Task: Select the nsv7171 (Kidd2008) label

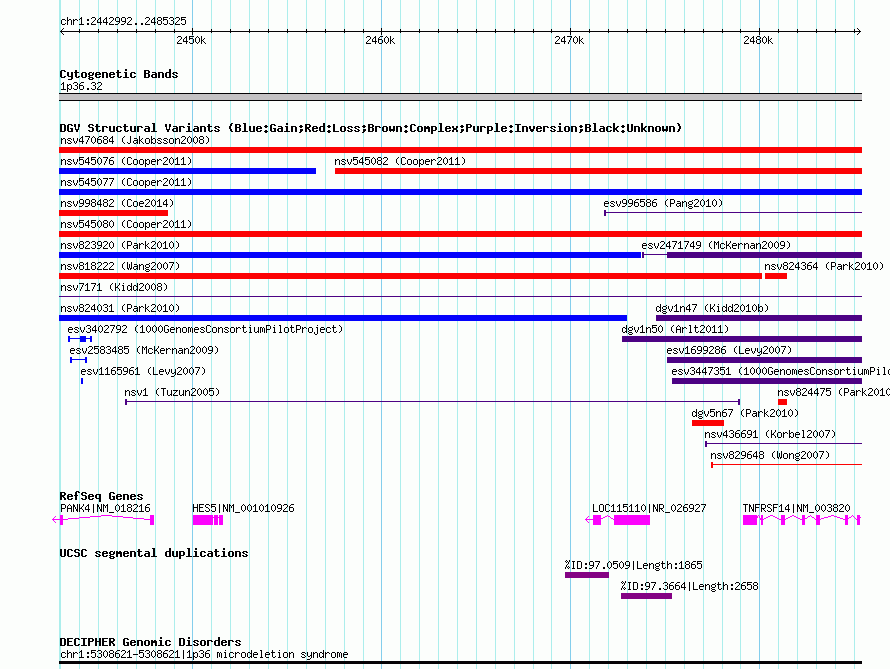Action: pos(114,287)
